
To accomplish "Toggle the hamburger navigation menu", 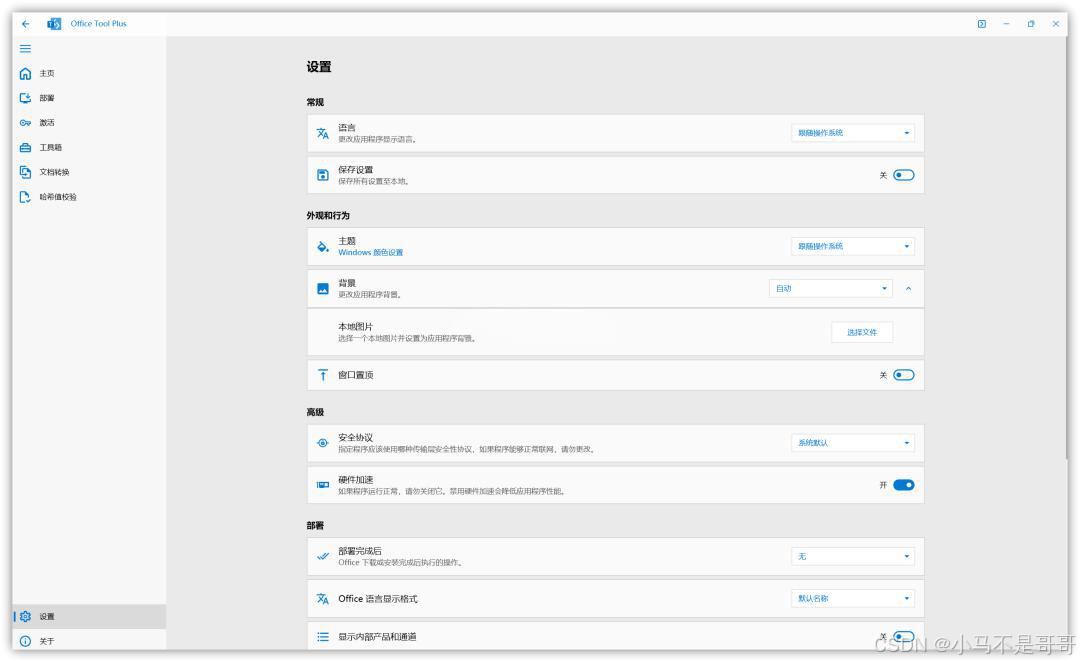I will [25, 48].
